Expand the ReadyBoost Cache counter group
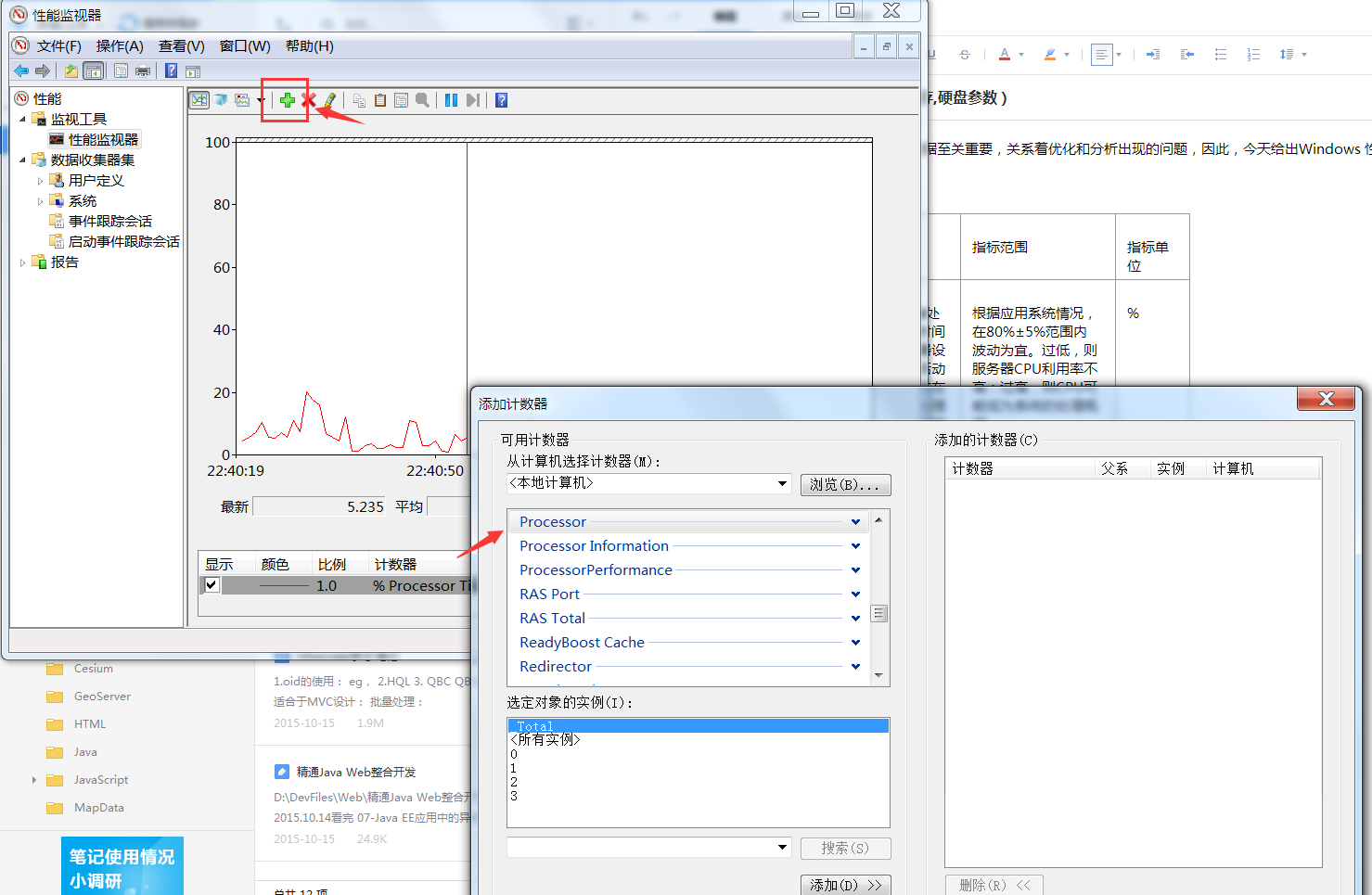 pyautogui.click(x=855, y=643)
